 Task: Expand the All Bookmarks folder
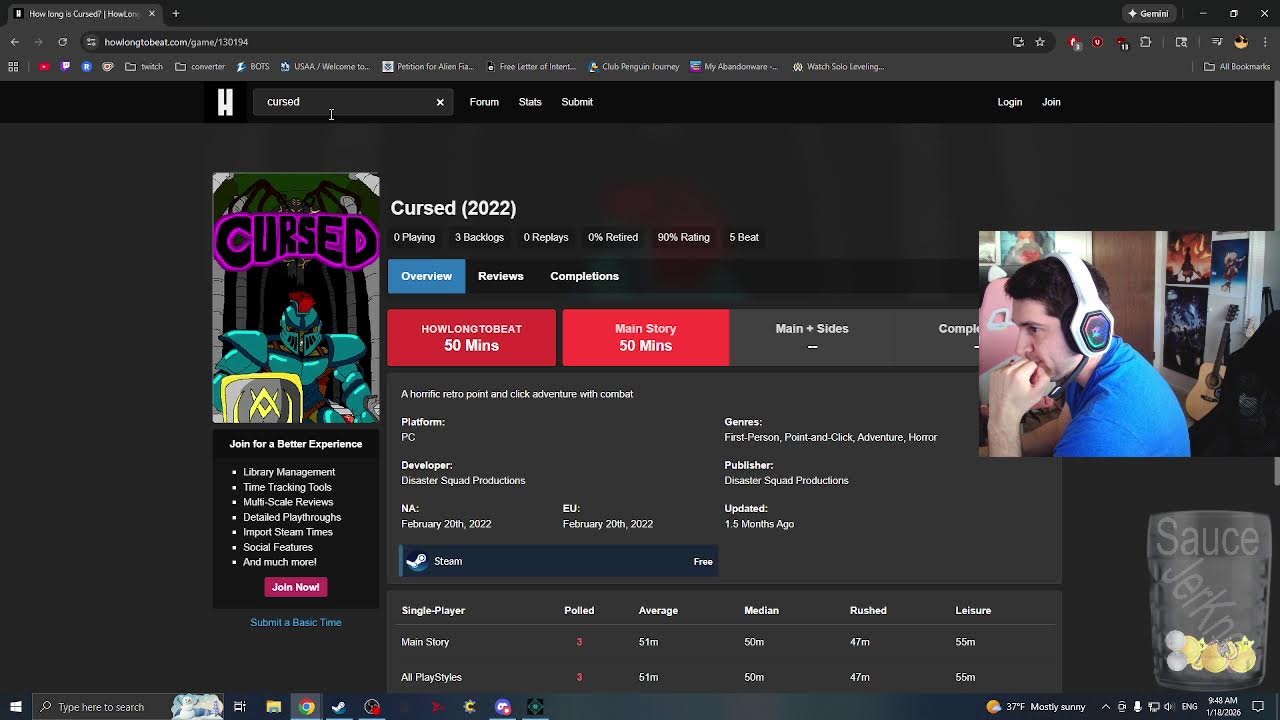click(1237, 67)
